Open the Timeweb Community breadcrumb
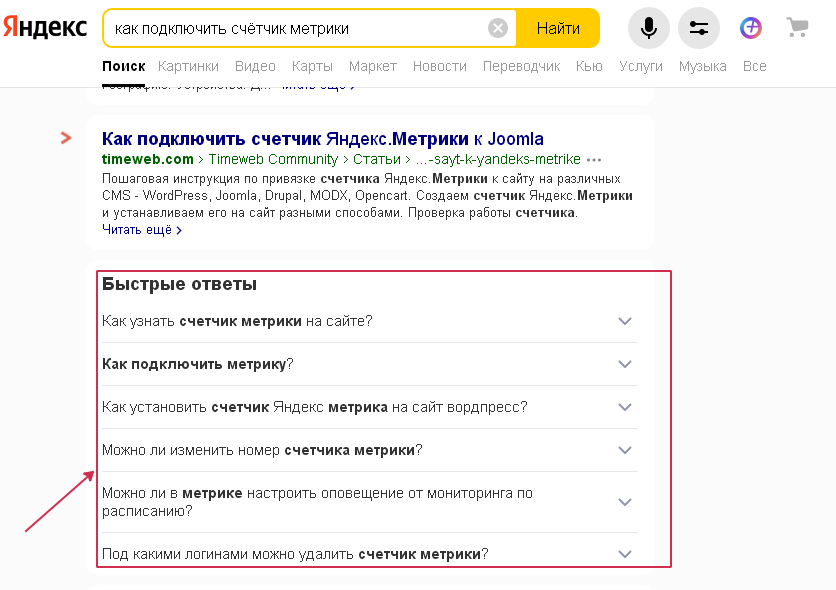The height and width of the screenshot is (590, 836). (x=273, y=159)
